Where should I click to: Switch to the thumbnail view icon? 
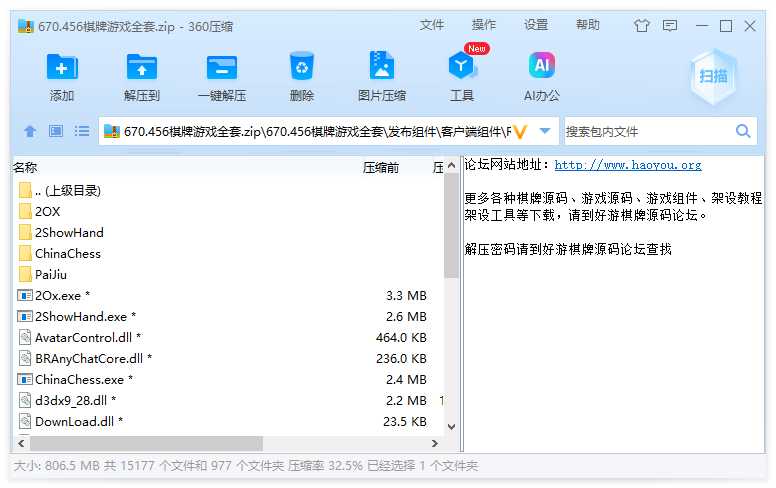coord(56,131)
